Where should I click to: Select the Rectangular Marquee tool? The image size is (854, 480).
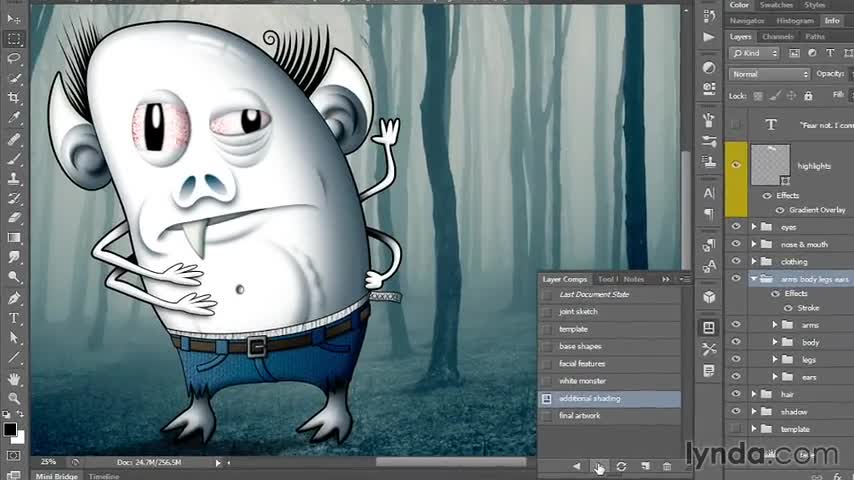click(14, 39)
